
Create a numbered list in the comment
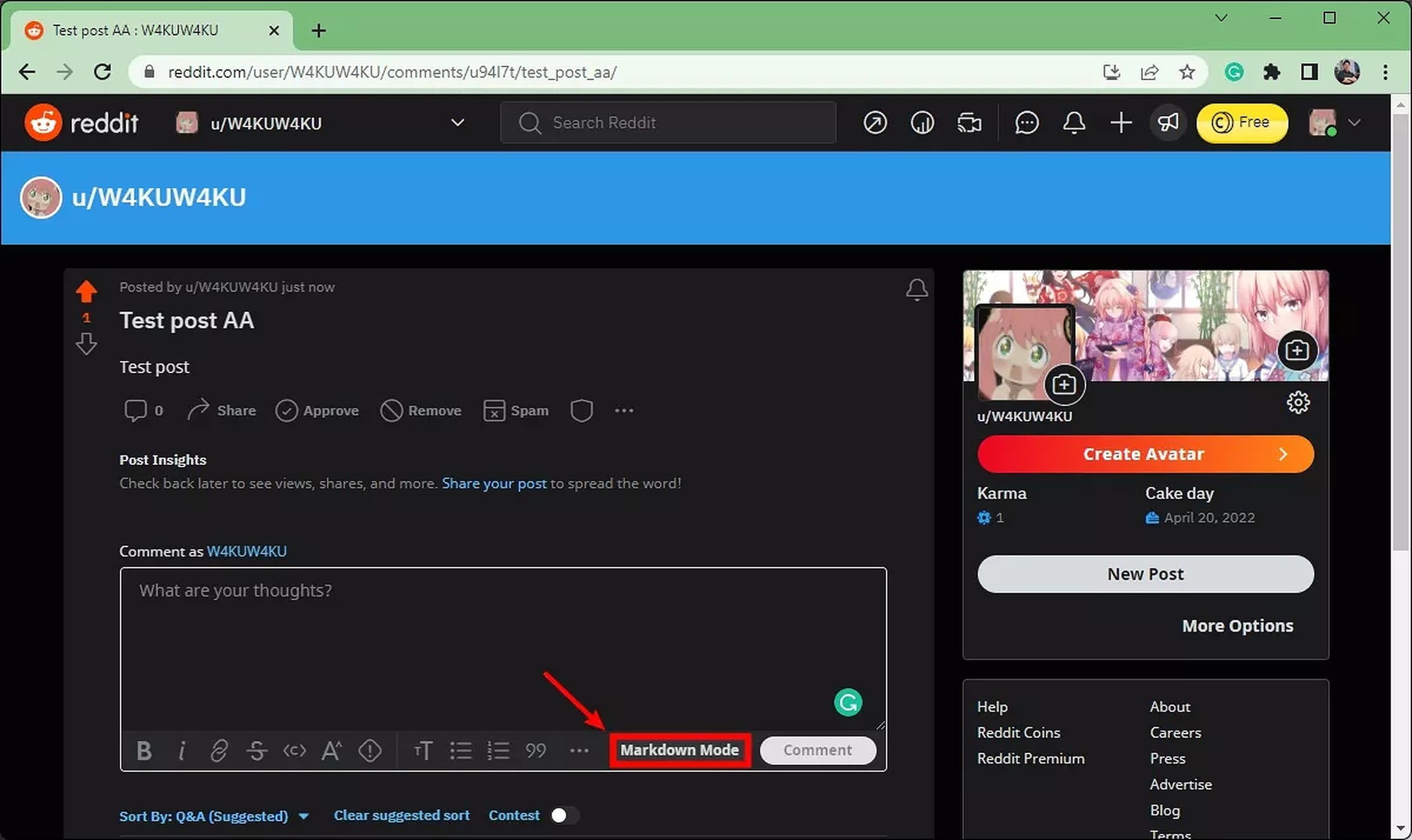[x=498, y=750]
